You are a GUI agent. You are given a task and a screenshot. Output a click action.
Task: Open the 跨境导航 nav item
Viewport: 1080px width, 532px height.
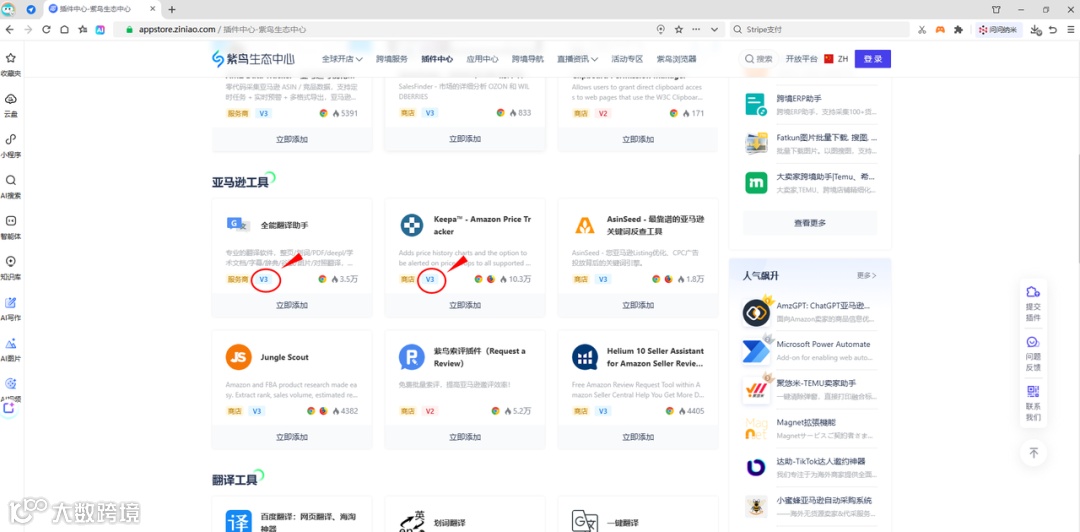click(528, 59)
